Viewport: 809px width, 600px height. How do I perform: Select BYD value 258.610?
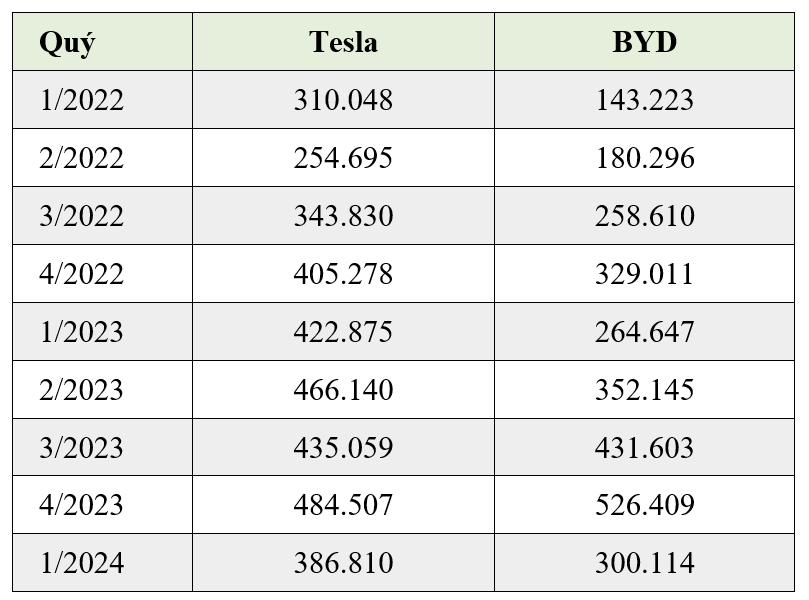[644, 217]
